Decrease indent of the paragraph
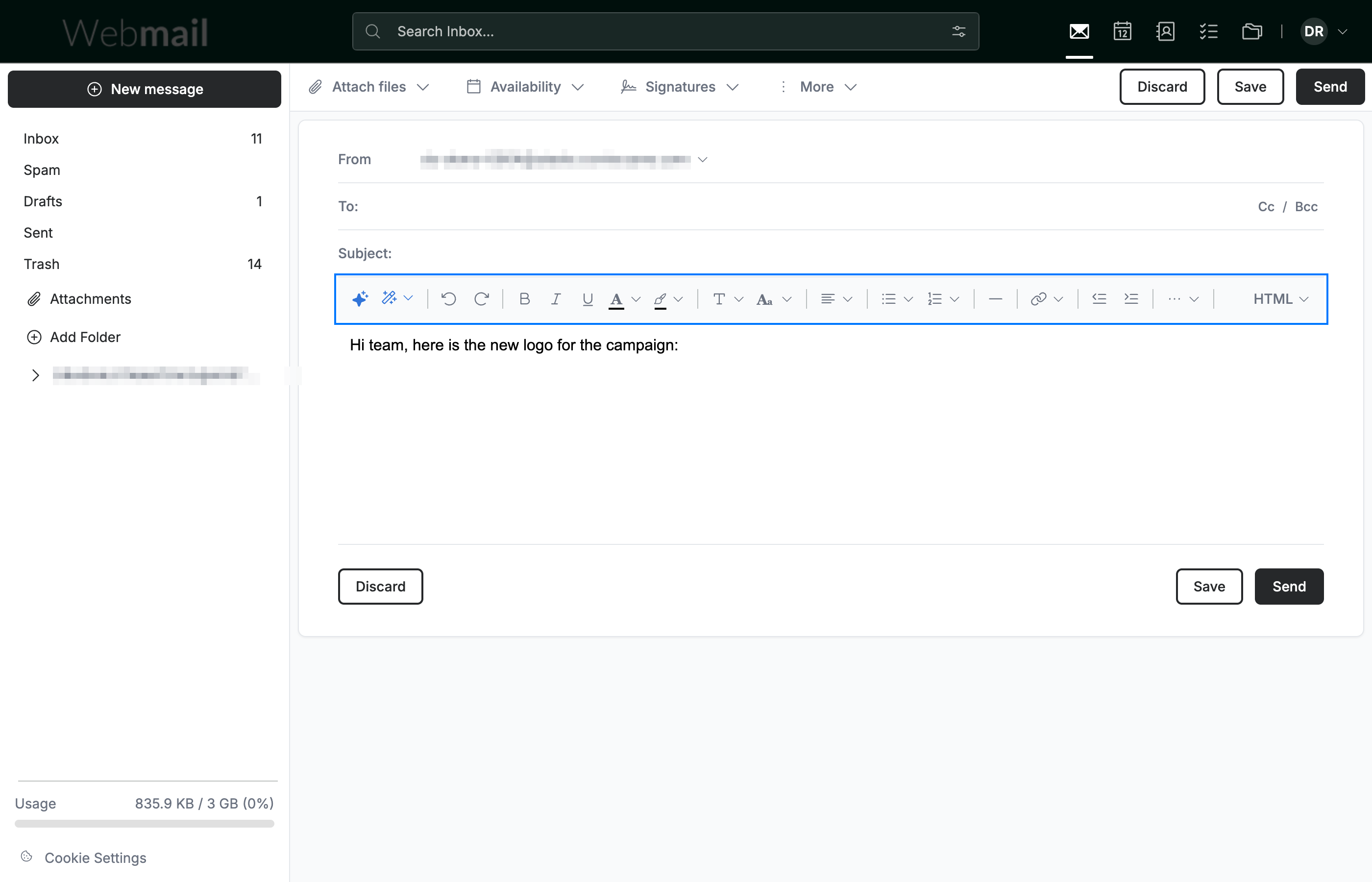Screen dimensions: 1372x882 (1099, 298)
